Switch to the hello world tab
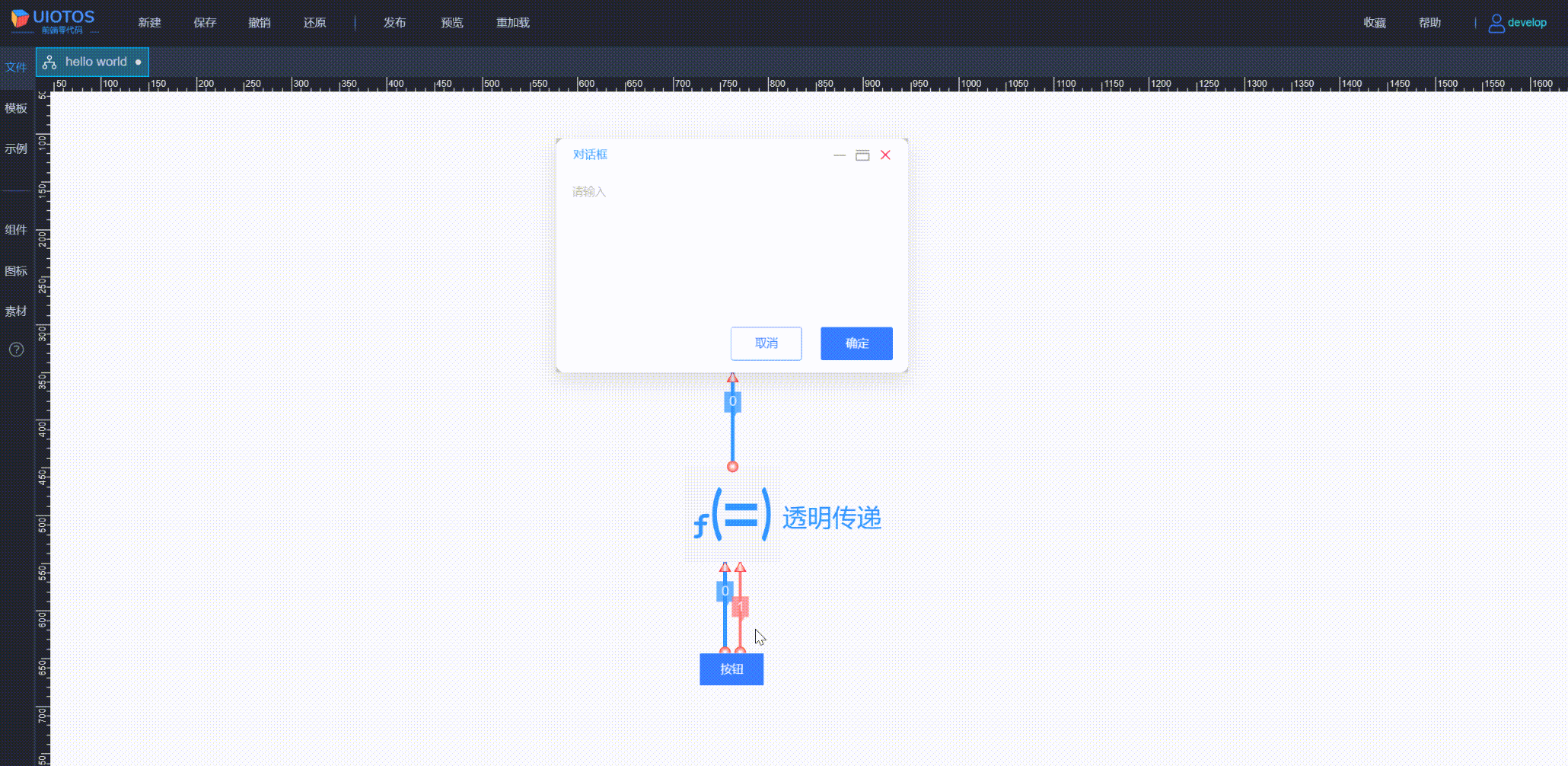The height and width of the screenshot is (766, 1568). tap(97, 62)
